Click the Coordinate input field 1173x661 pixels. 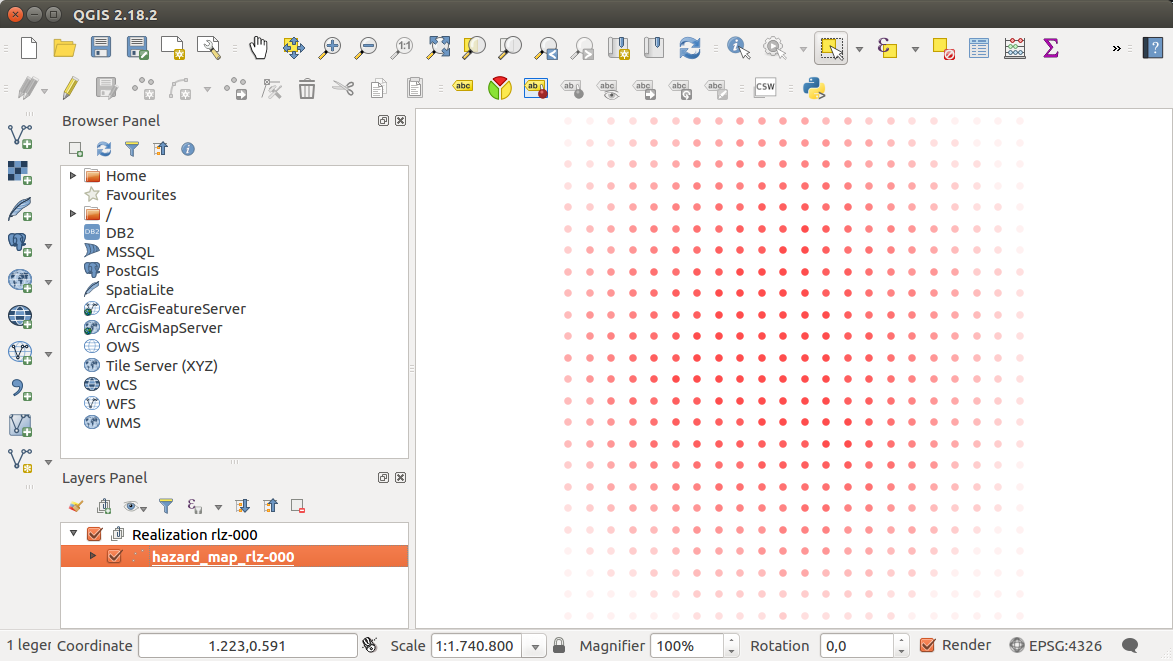tap(247, 646)
